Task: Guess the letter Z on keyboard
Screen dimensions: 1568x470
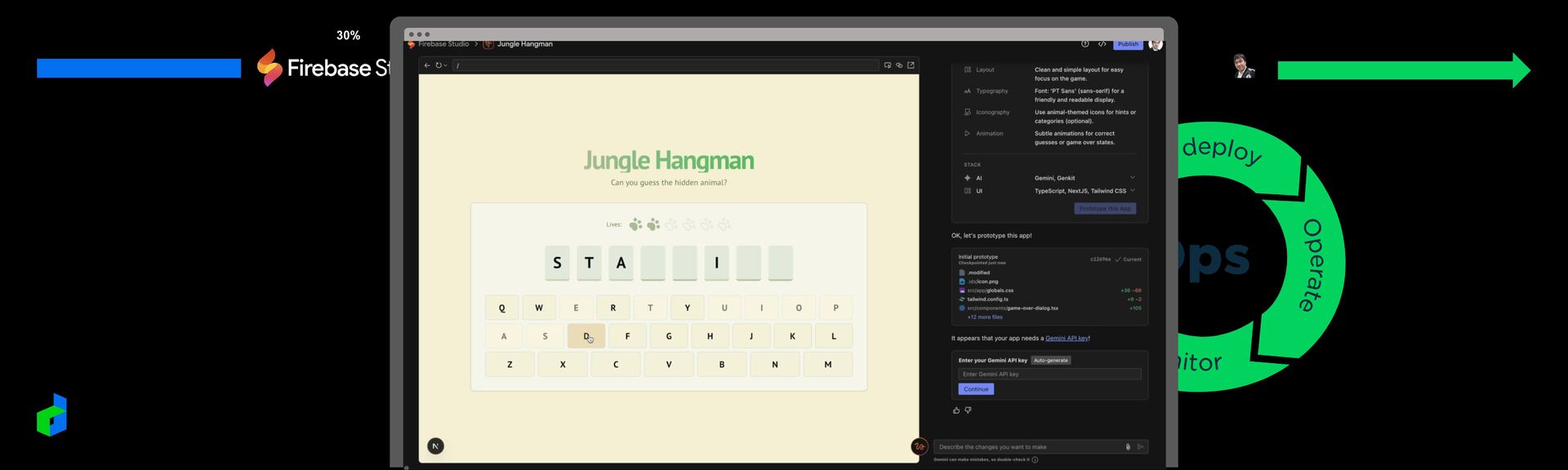Action: [510, 364]
